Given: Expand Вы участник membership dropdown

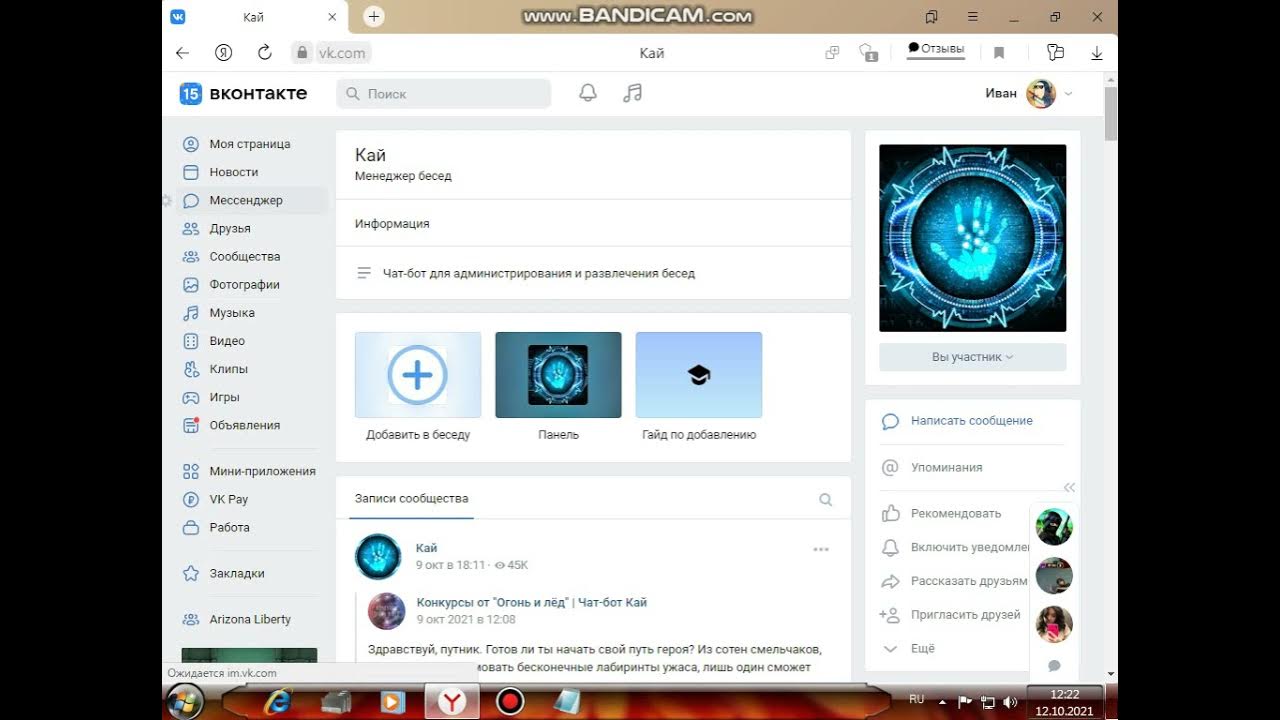Looking at the screenshot, I should 972,357.
